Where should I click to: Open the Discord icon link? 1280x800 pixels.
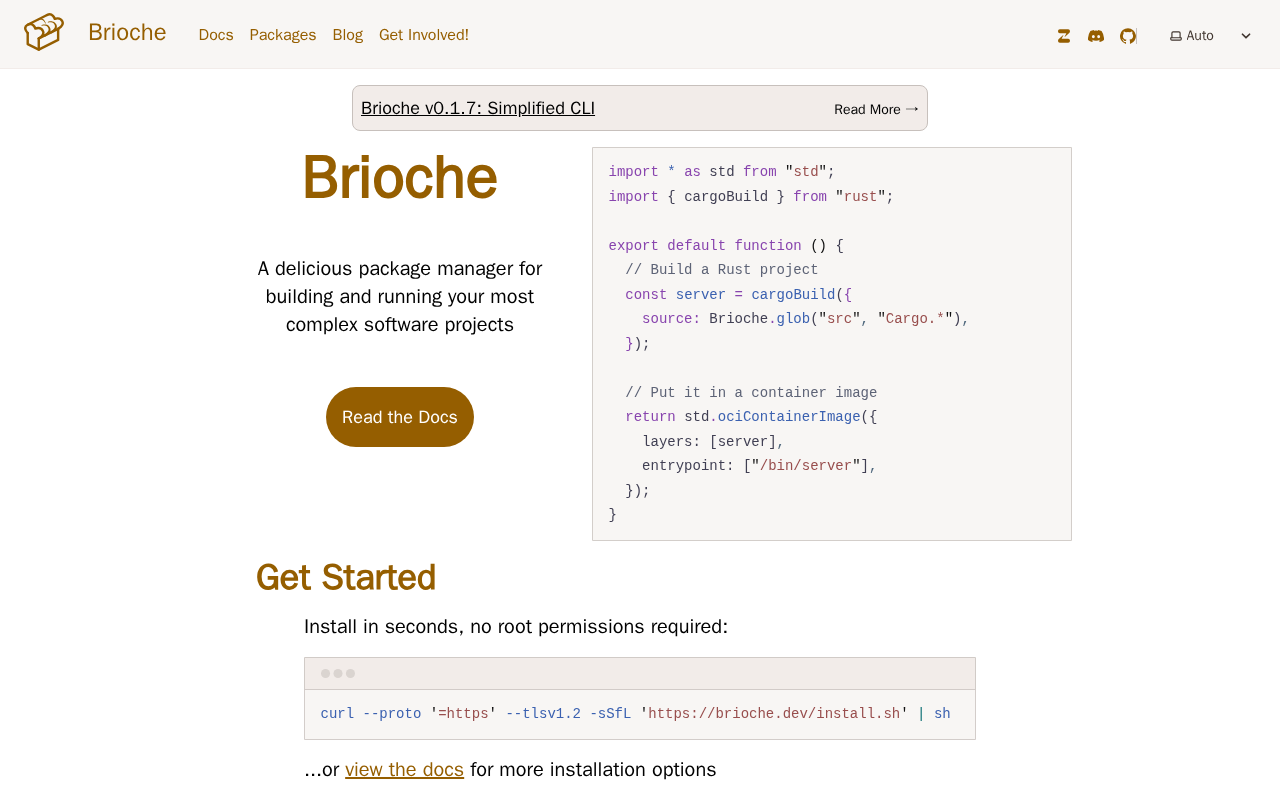pyautogui.click(x=1096, y=36)
